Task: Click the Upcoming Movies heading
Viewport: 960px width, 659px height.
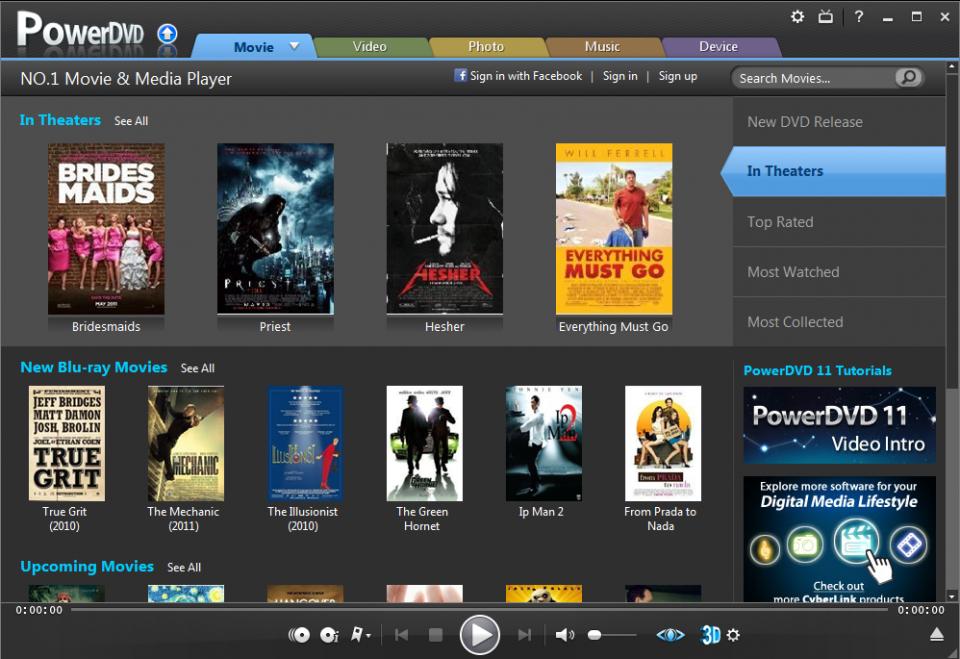Action: (87, 567)
